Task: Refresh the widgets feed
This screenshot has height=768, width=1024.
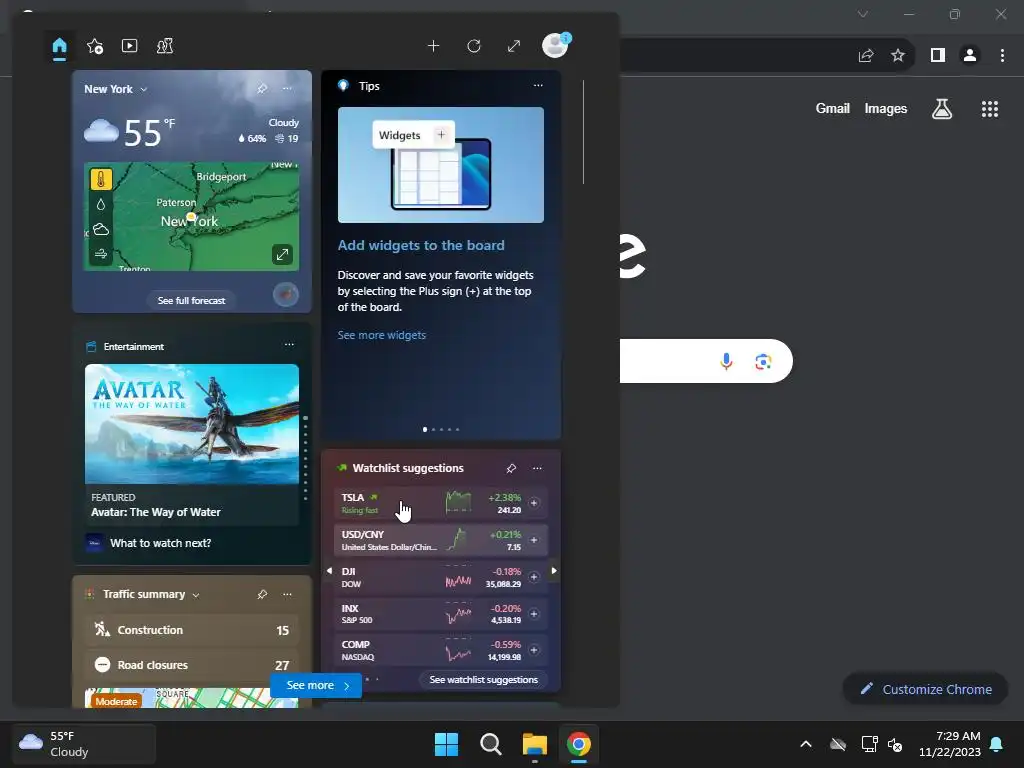Action: [474, 46]
